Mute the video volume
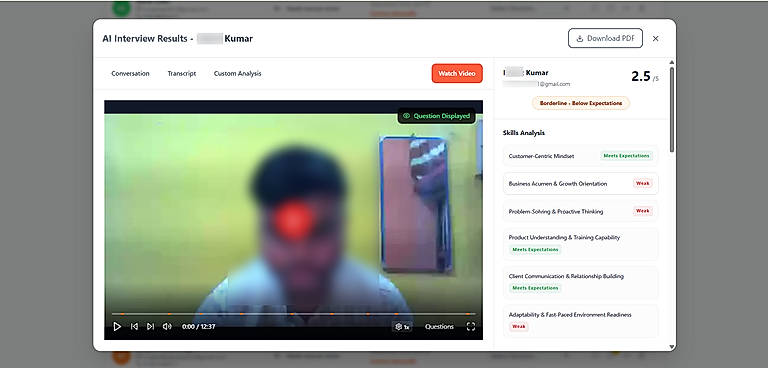Screen dimensions: 768x368 pos(167,326)
